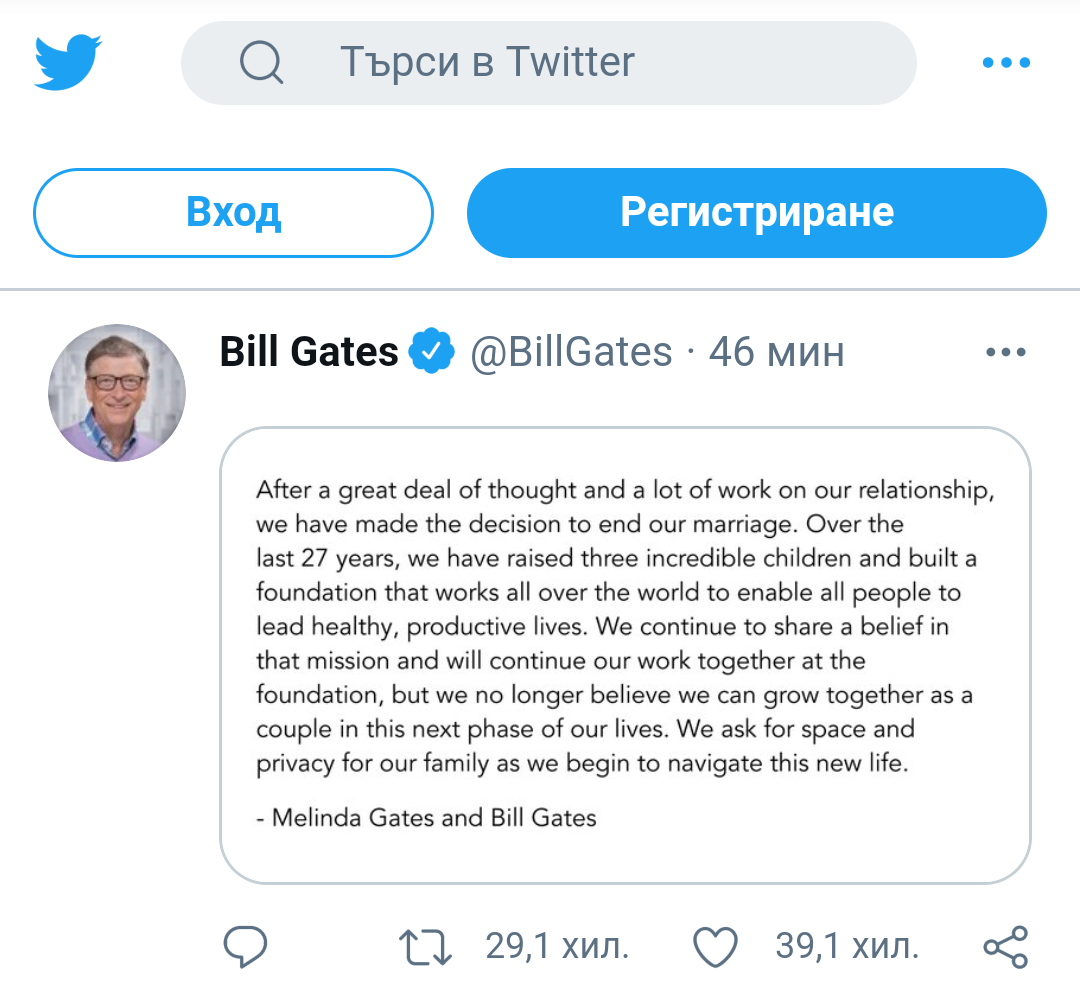Click the Bill Gates display name
1080x998 pixels.
309,352
